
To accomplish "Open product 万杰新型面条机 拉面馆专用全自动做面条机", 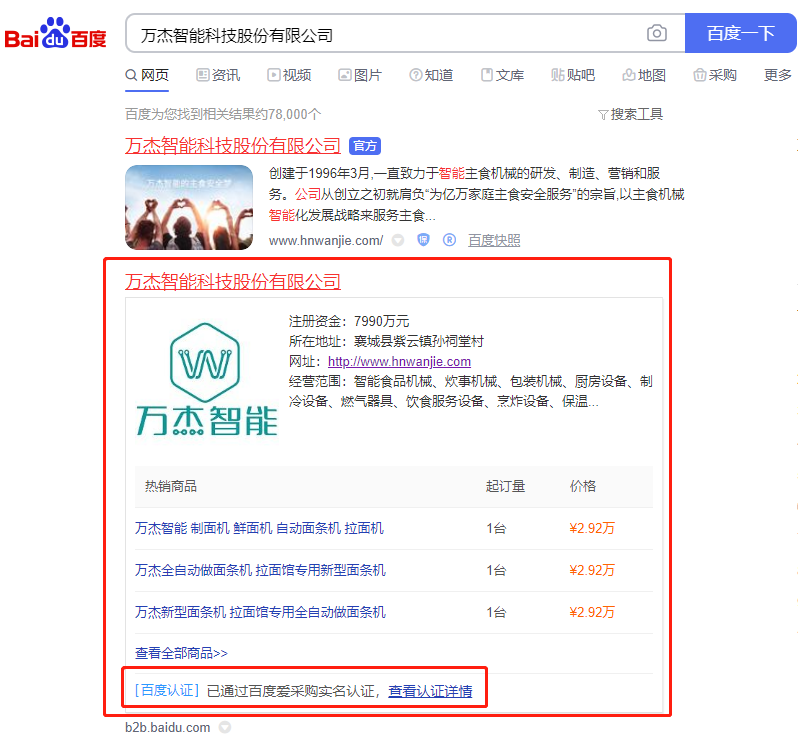I will (260, 612).
